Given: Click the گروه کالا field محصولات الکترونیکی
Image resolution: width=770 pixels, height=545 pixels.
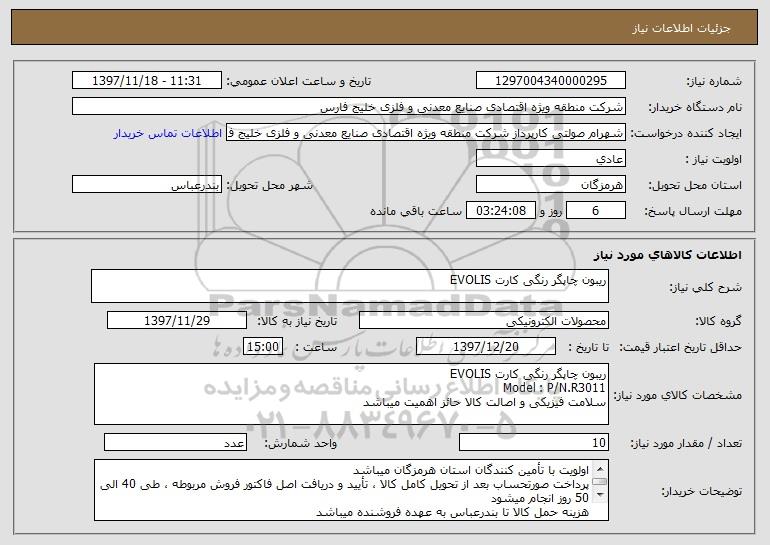Looking at the screenshot, I should click(x=484, y=321).
